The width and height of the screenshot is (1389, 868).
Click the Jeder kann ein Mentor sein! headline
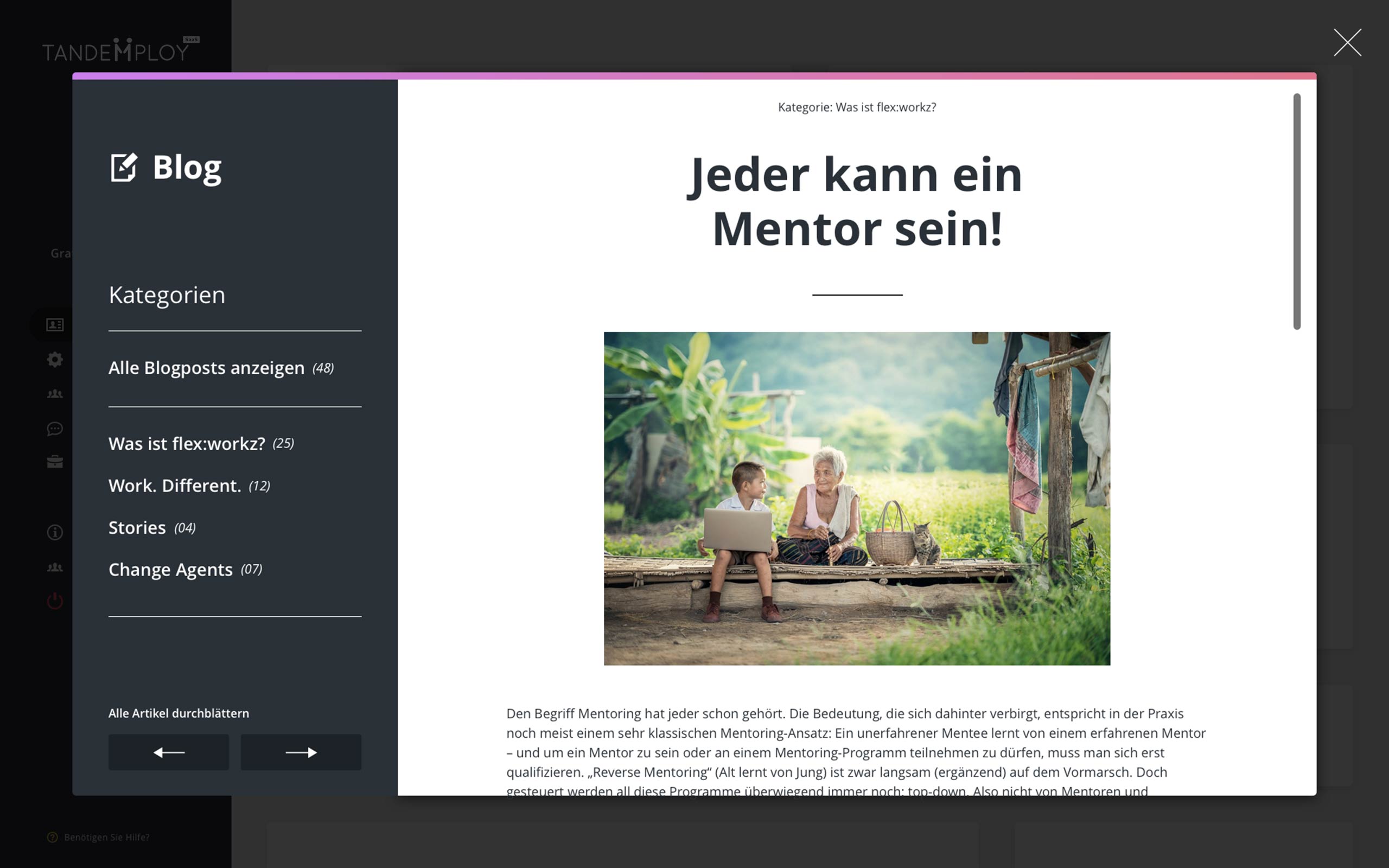[x=855, y=201]
